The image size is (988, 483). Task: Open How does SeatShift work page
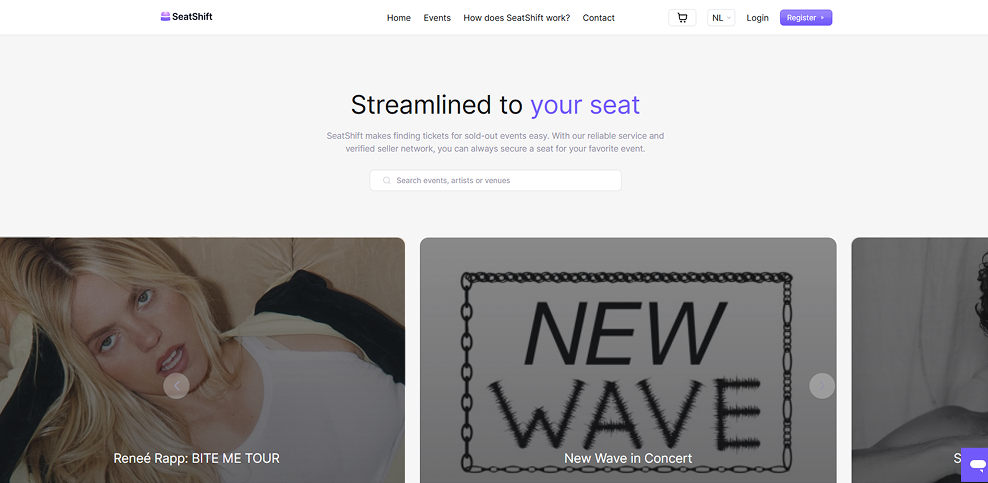[x=517, y=18]
